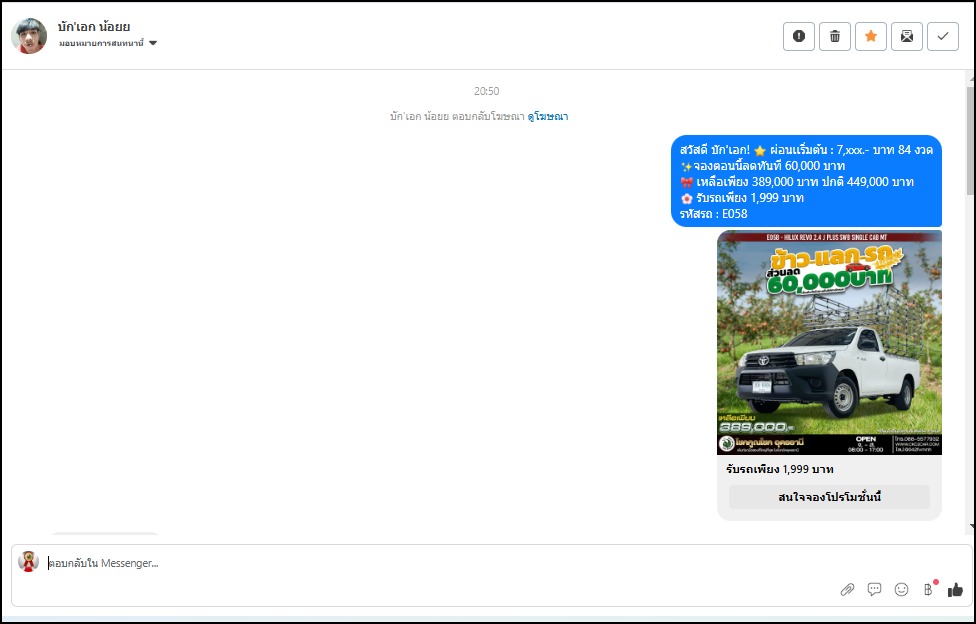Open the มอบหมายการสนทนานี้ assignment dropdown

108,43
